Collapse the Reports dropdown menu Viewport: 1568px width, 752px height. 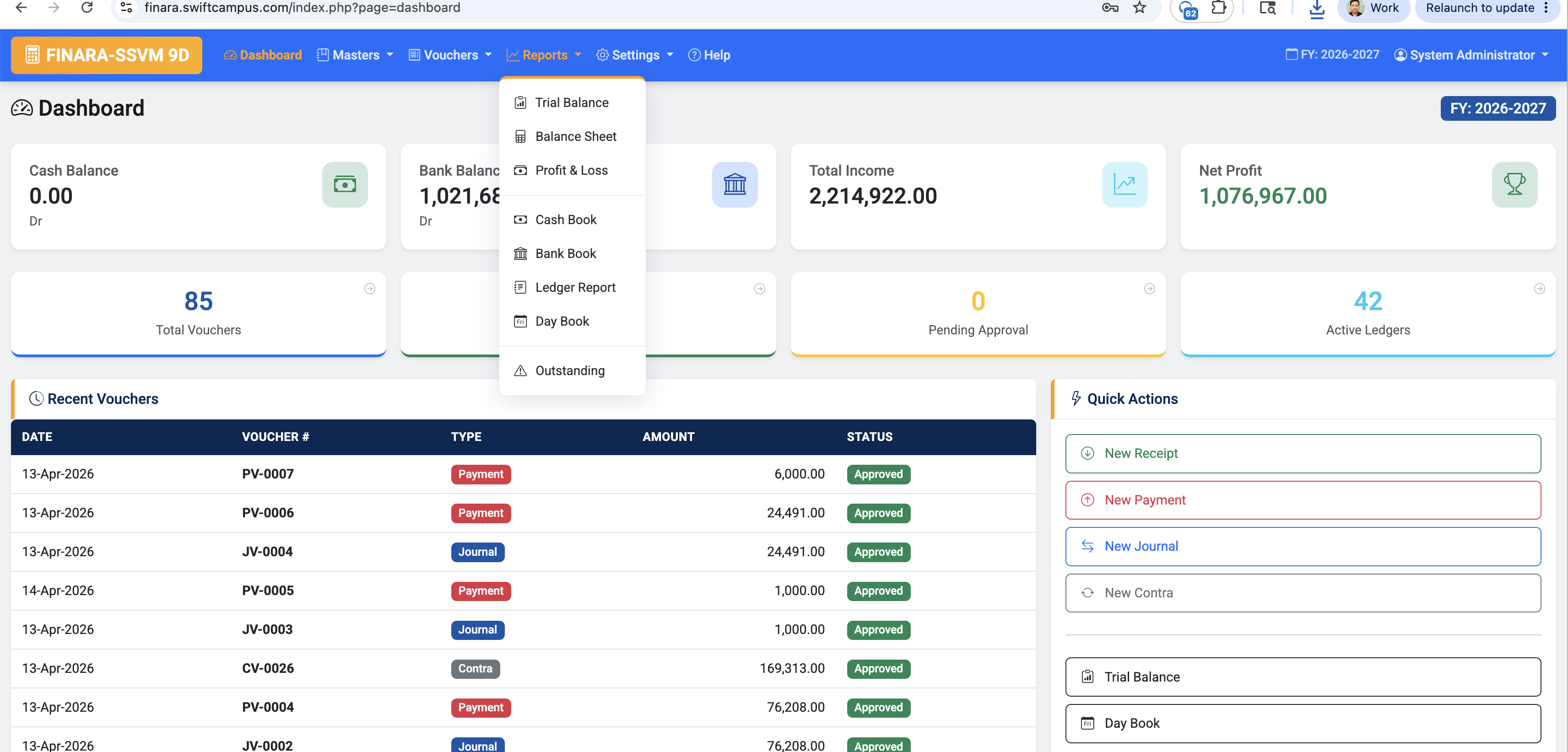pos(544,55)
